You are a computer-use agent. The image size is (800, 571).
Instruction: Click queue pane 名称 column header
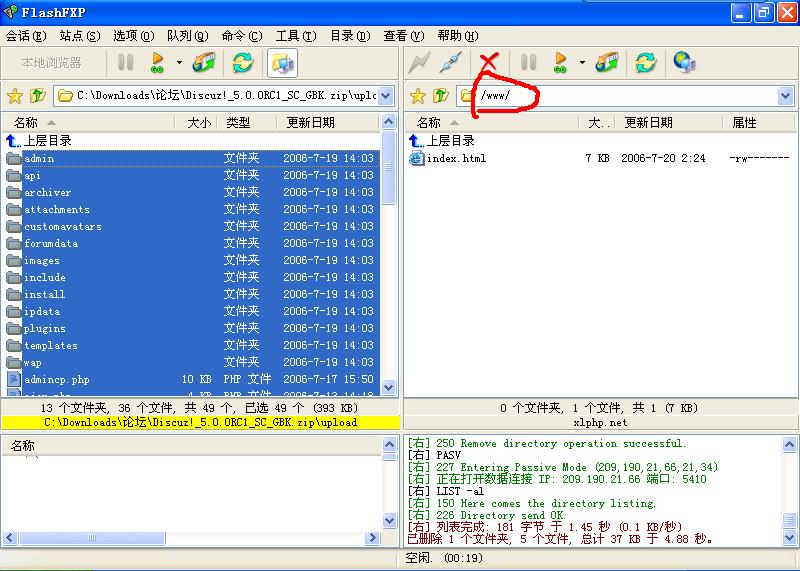pos(191,446)
